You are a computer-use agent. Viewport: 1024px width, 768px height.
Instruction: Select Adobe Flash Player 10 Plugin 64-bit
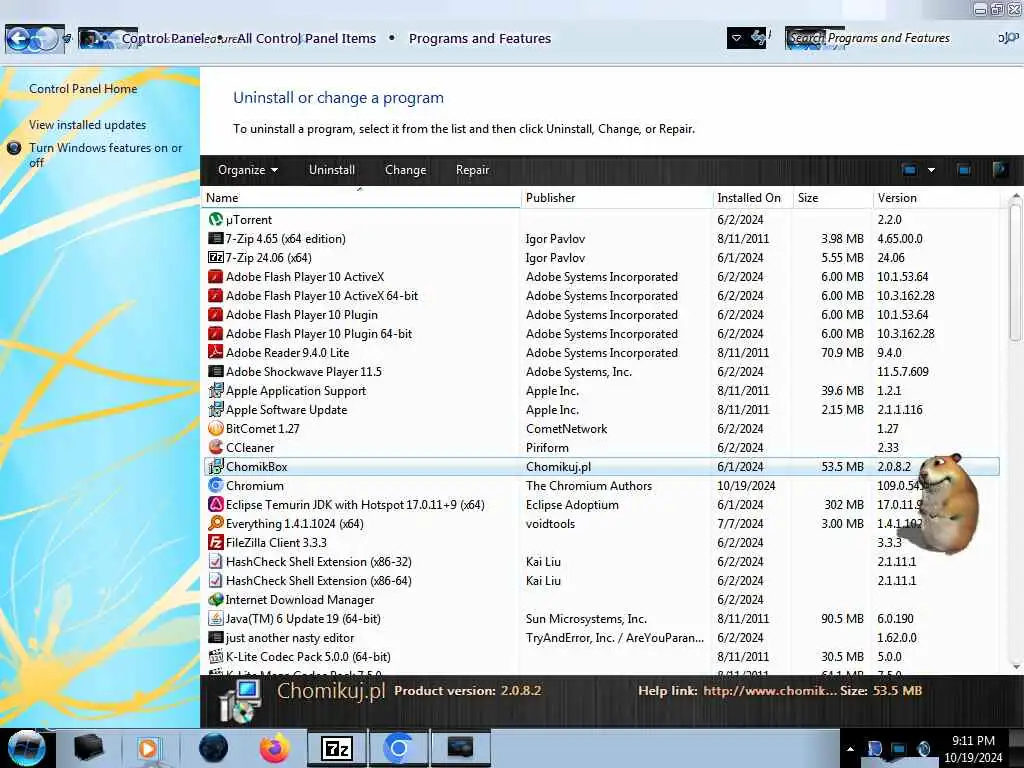(x=601, y=334)
